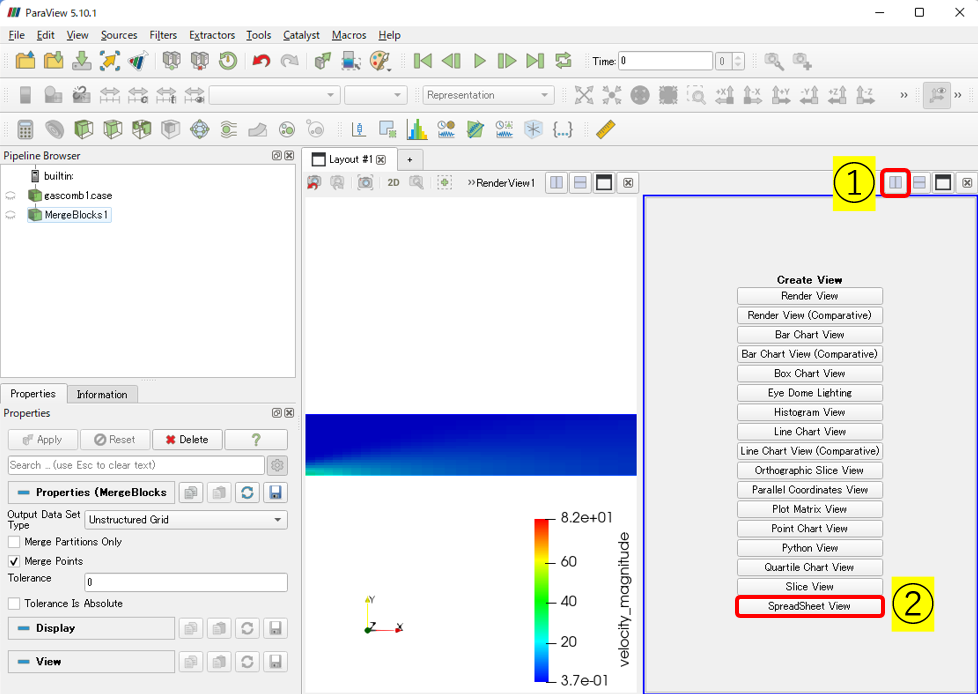Viewport: 978px width, 694px height.
Task: Uncheck the Merge Points checkbox
Action: click(x=14, y=561)
